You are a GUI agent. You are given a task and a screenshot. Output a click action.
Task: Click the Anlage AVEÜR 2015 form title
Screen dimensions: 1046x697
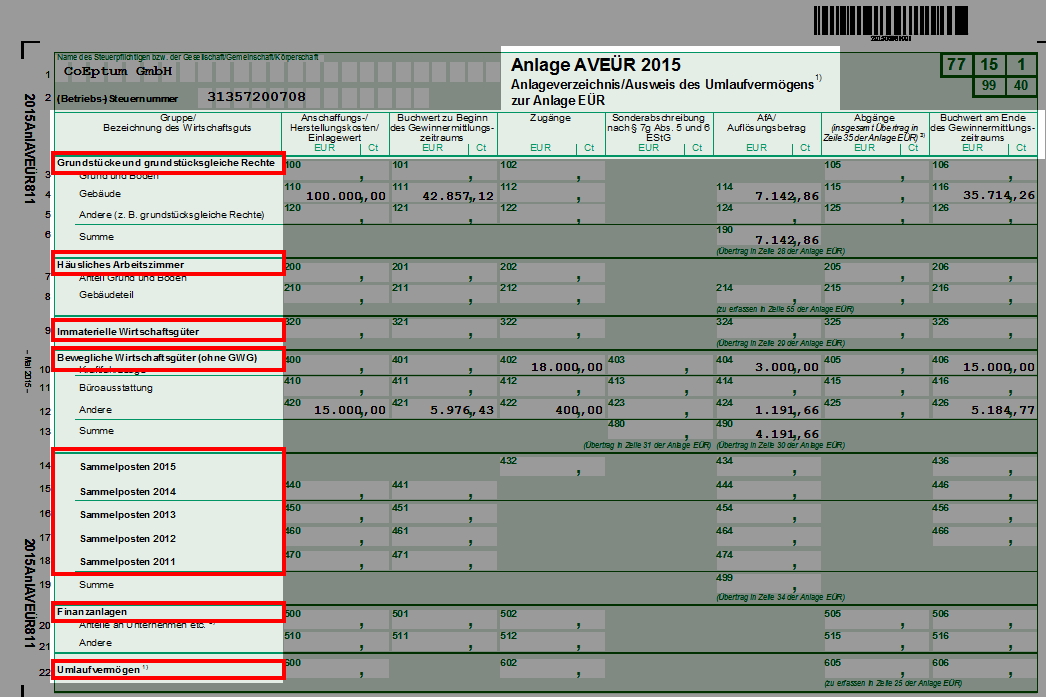point(595,65)
